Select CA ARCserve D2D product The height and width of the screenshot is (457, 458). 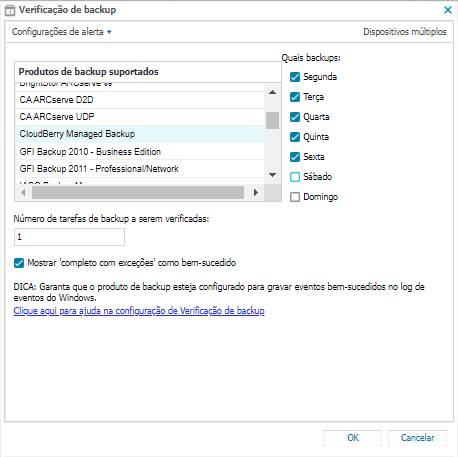[x=140, y=100]
